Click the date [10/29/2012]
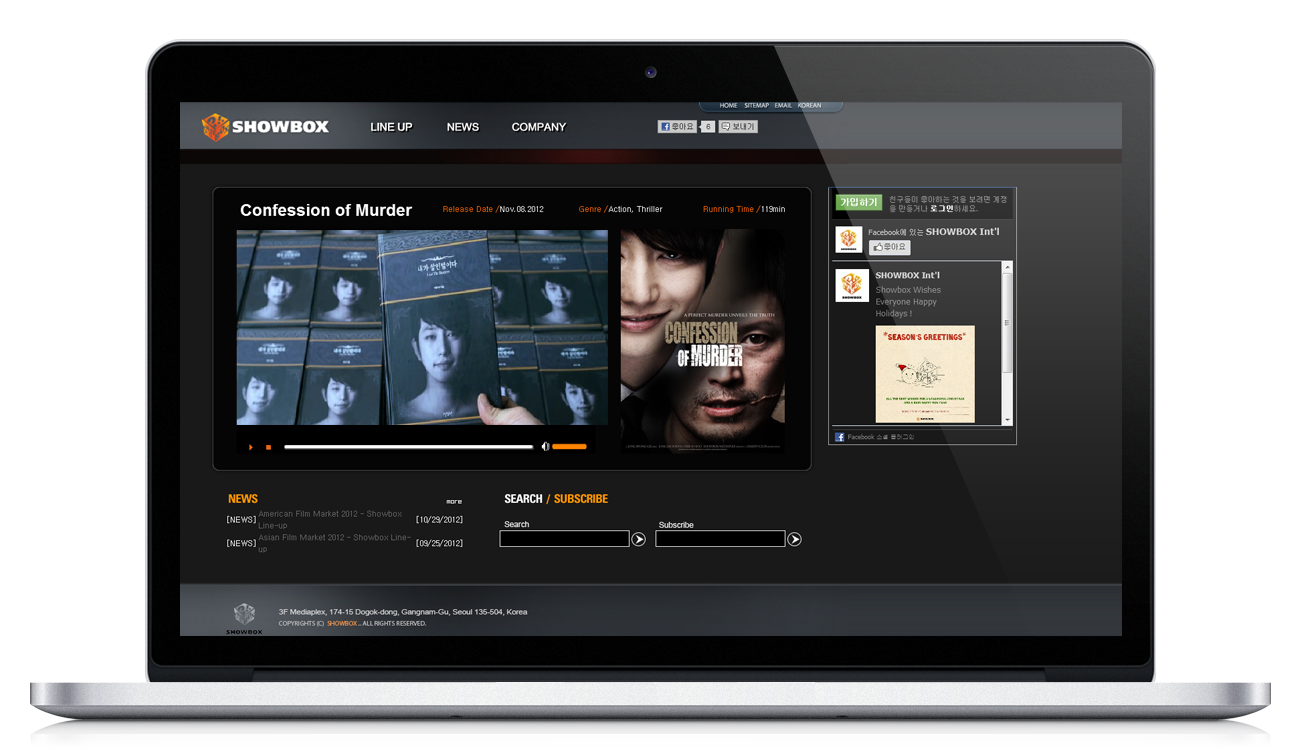The image size is (1300, 750). coord(439,520)
